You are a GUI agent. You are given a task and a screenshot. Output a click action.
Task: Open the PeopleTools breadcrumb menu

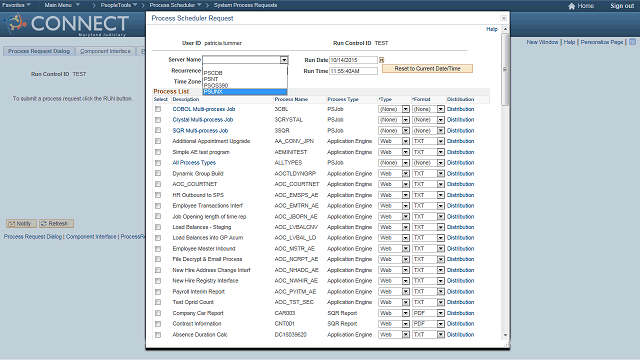point(119,5)
